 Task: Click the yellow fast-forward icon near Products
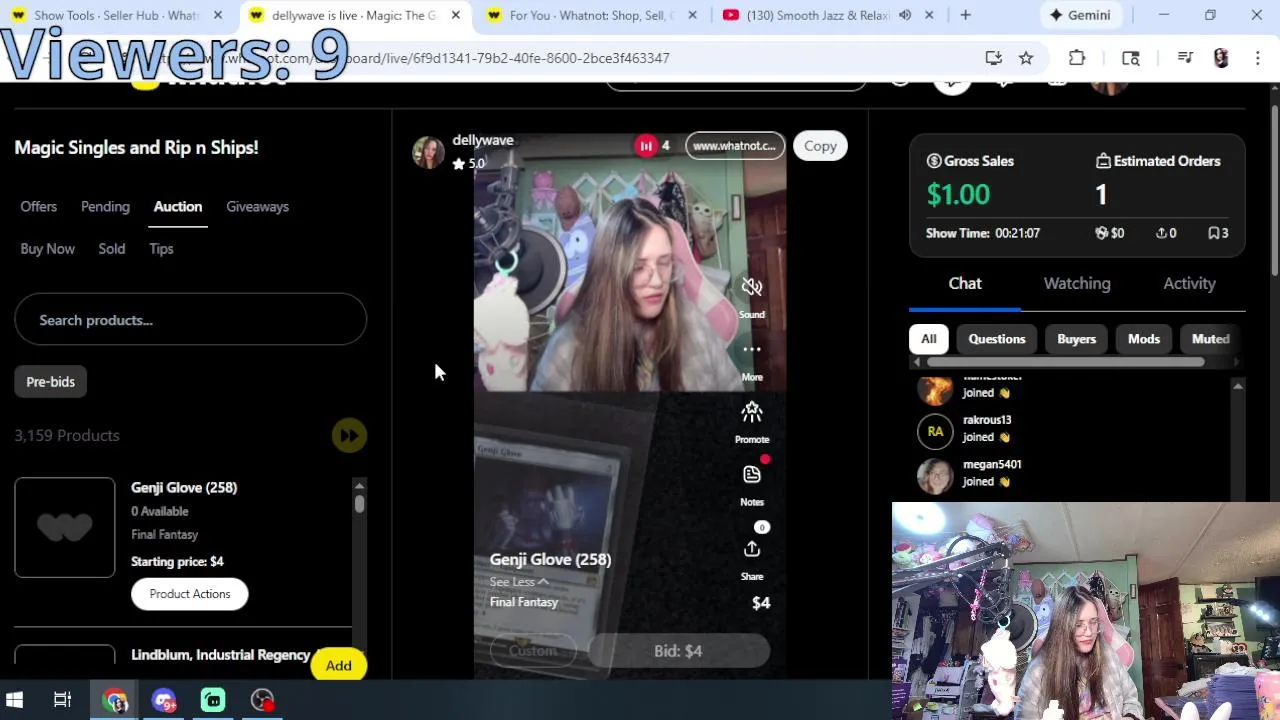pyautogui.click(x=349, y=435)
